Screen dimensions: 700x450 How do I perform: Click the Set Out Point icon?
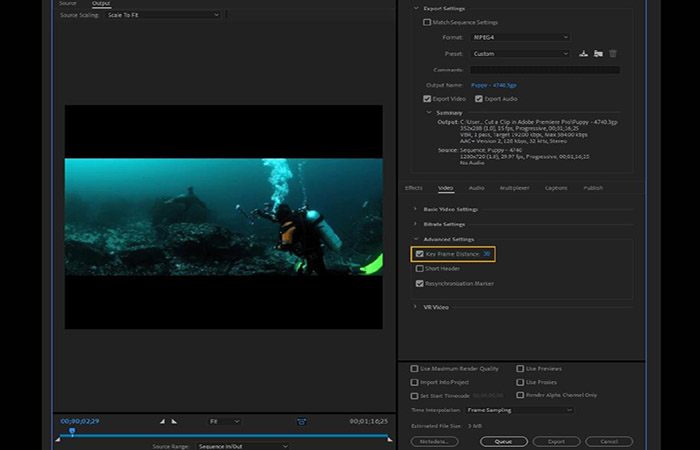(x=174, y=421)
